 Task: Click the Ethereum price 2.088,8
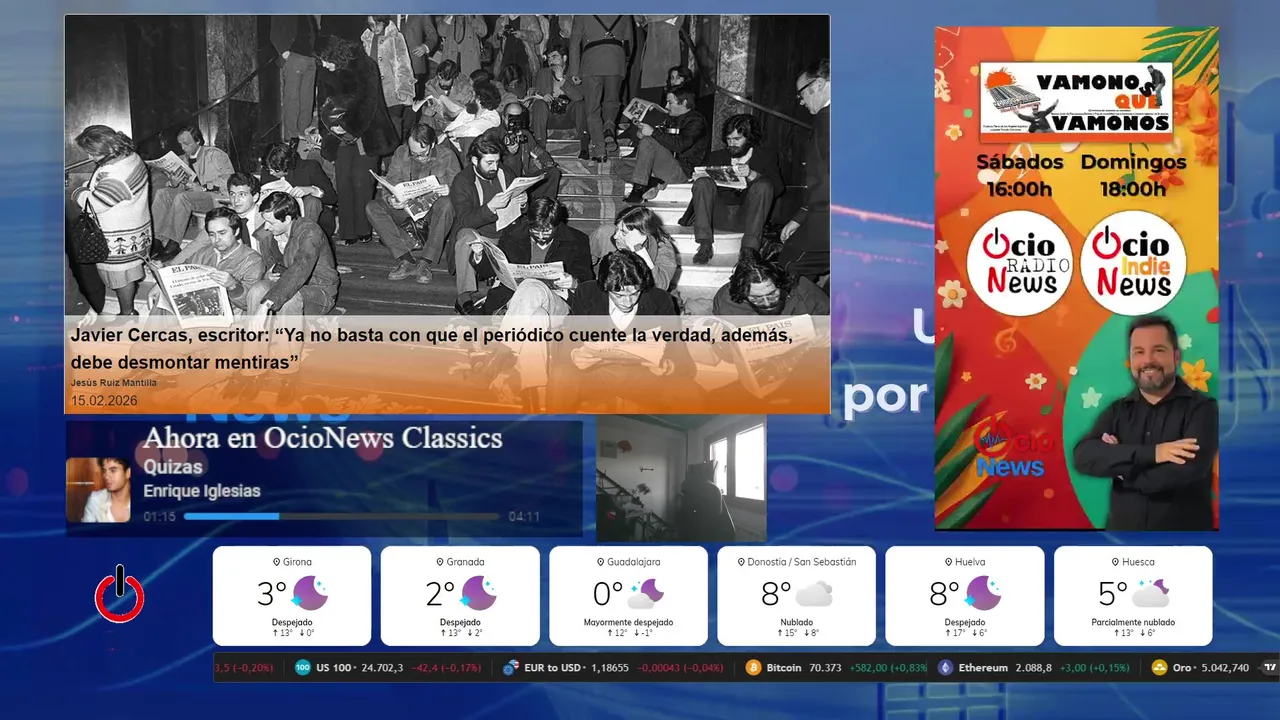[1034, 667]
